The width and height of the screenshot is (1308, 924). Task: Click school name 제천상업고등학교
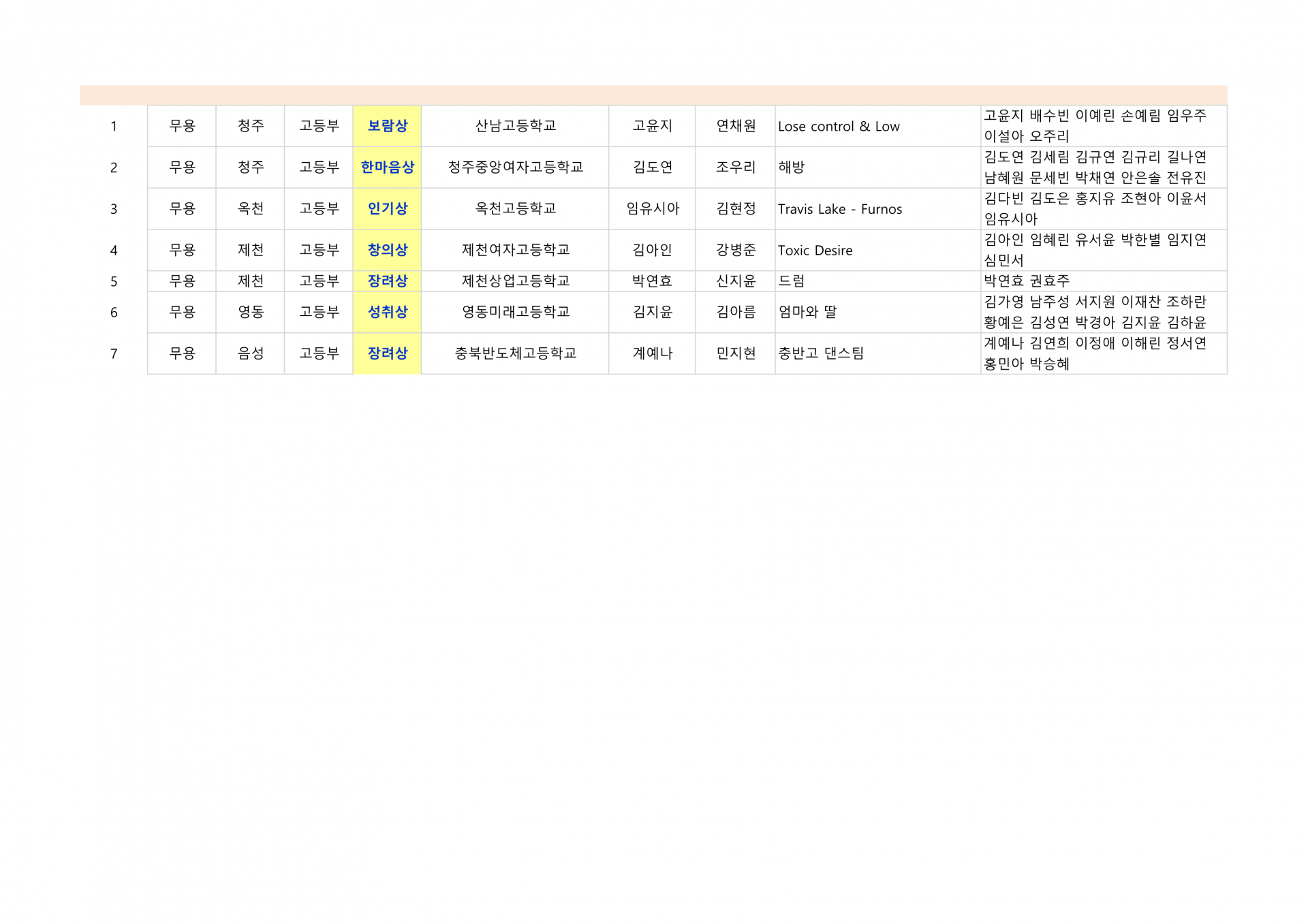[x=515, y=281]
